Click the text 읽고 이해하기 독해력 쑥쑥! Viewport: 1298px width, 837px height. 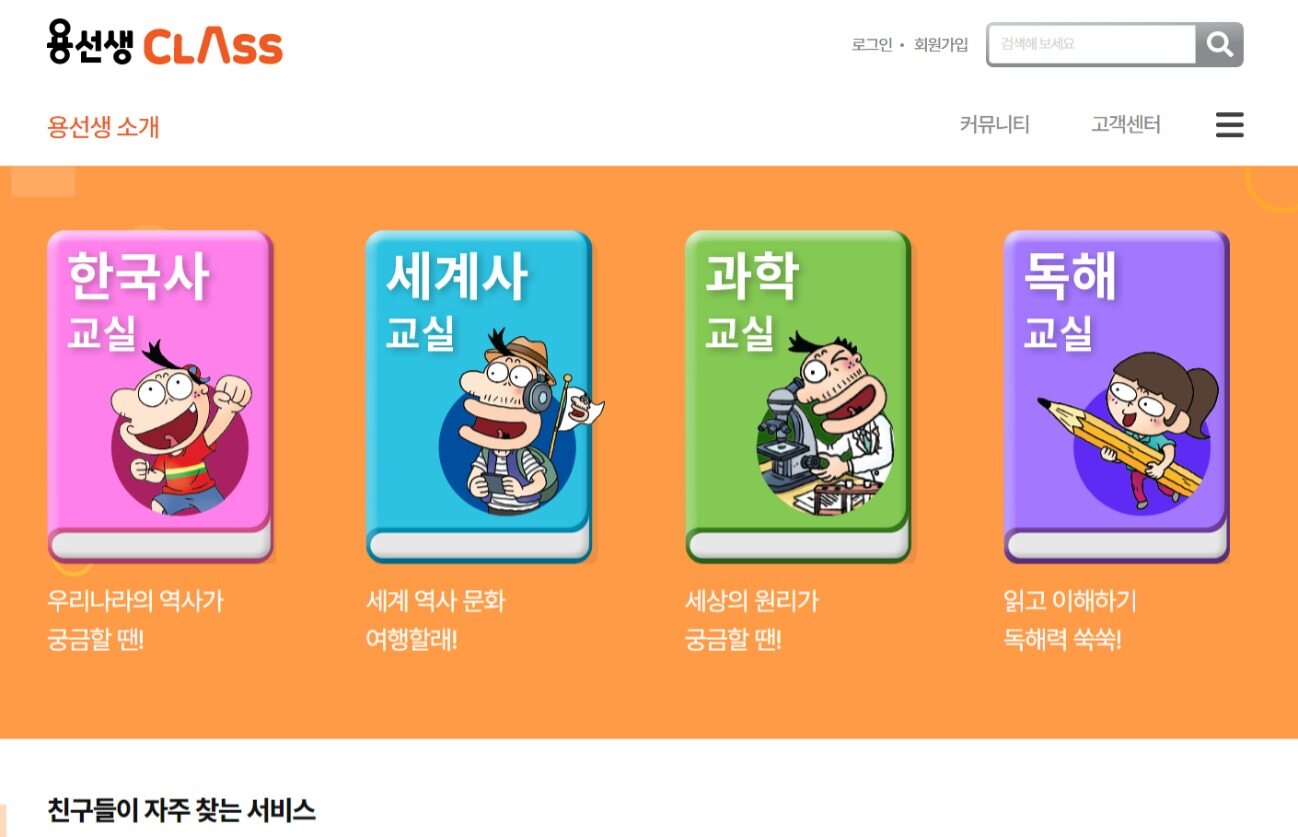pyautogui.click(x=1070, y=620)
